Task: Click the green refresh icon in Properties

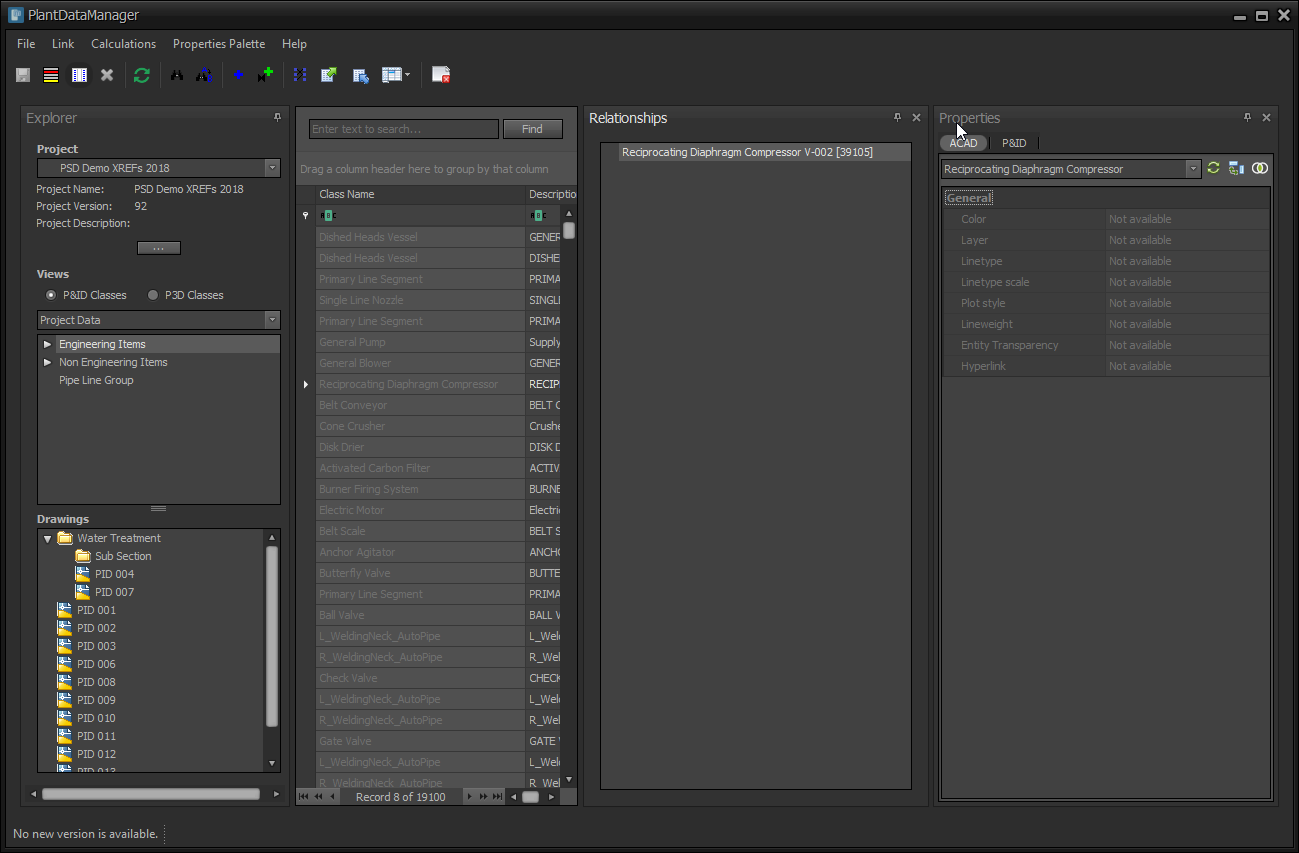Action: click(1213, 168)
